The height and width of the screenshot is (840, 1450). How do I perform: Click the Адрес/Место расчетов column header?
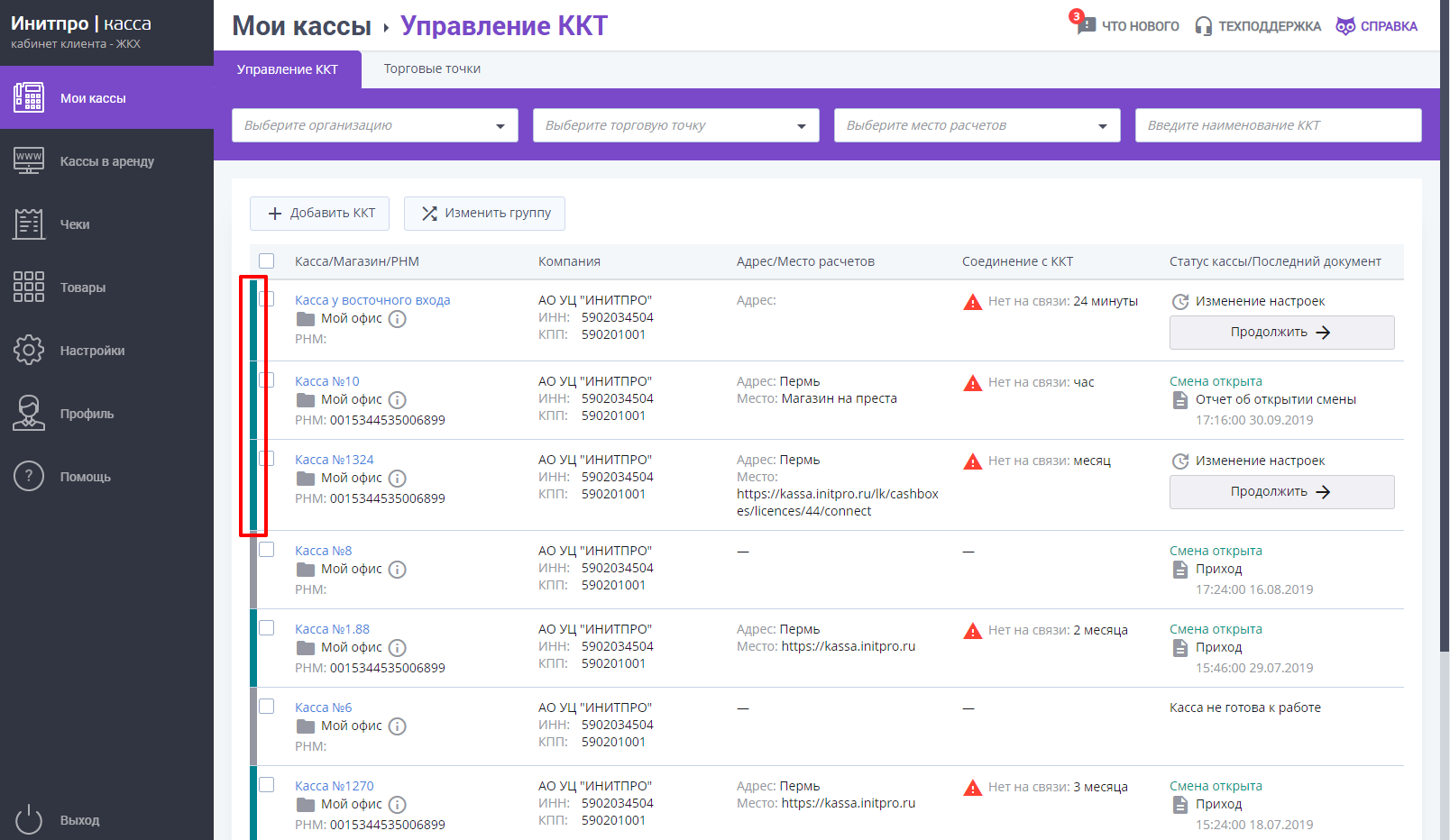[805, 262]
